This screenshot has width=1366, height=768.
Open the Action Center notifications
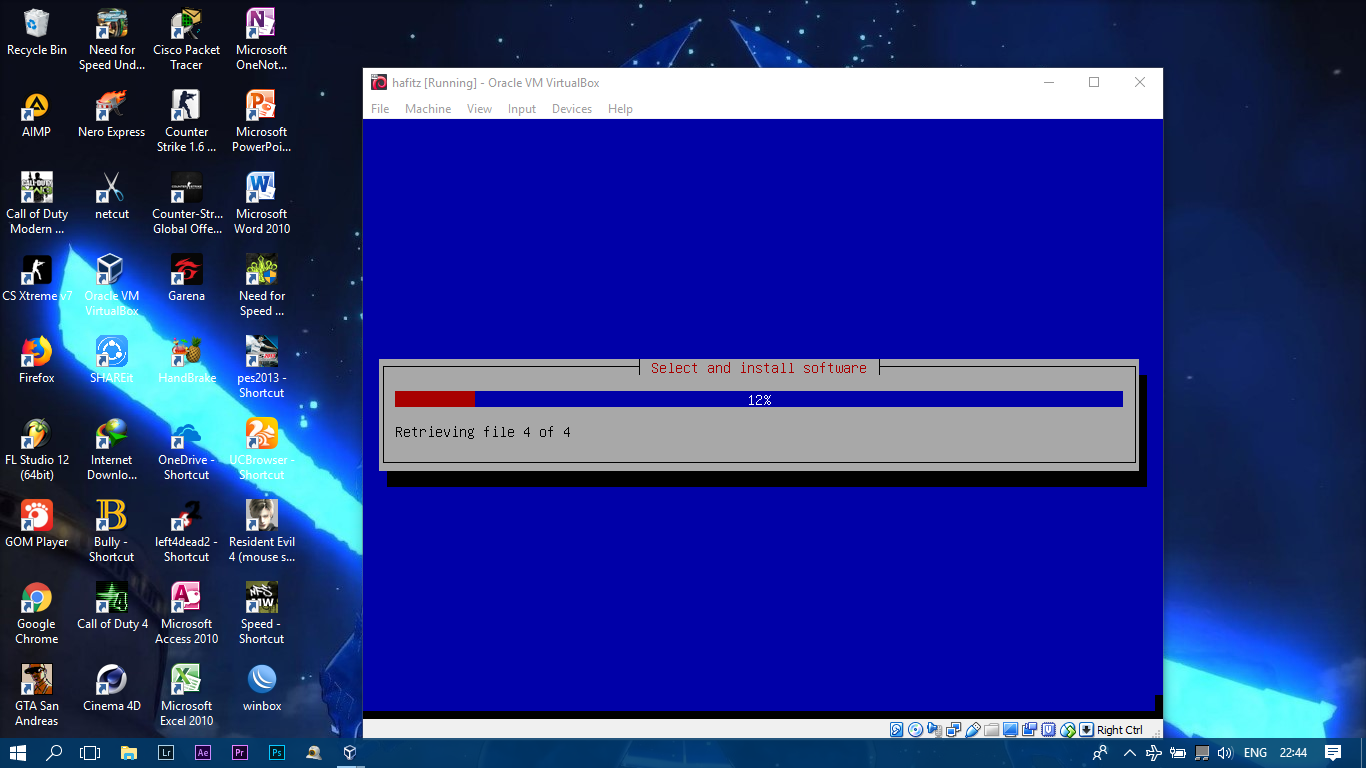pyautogui.click(x=1333, y=753)
